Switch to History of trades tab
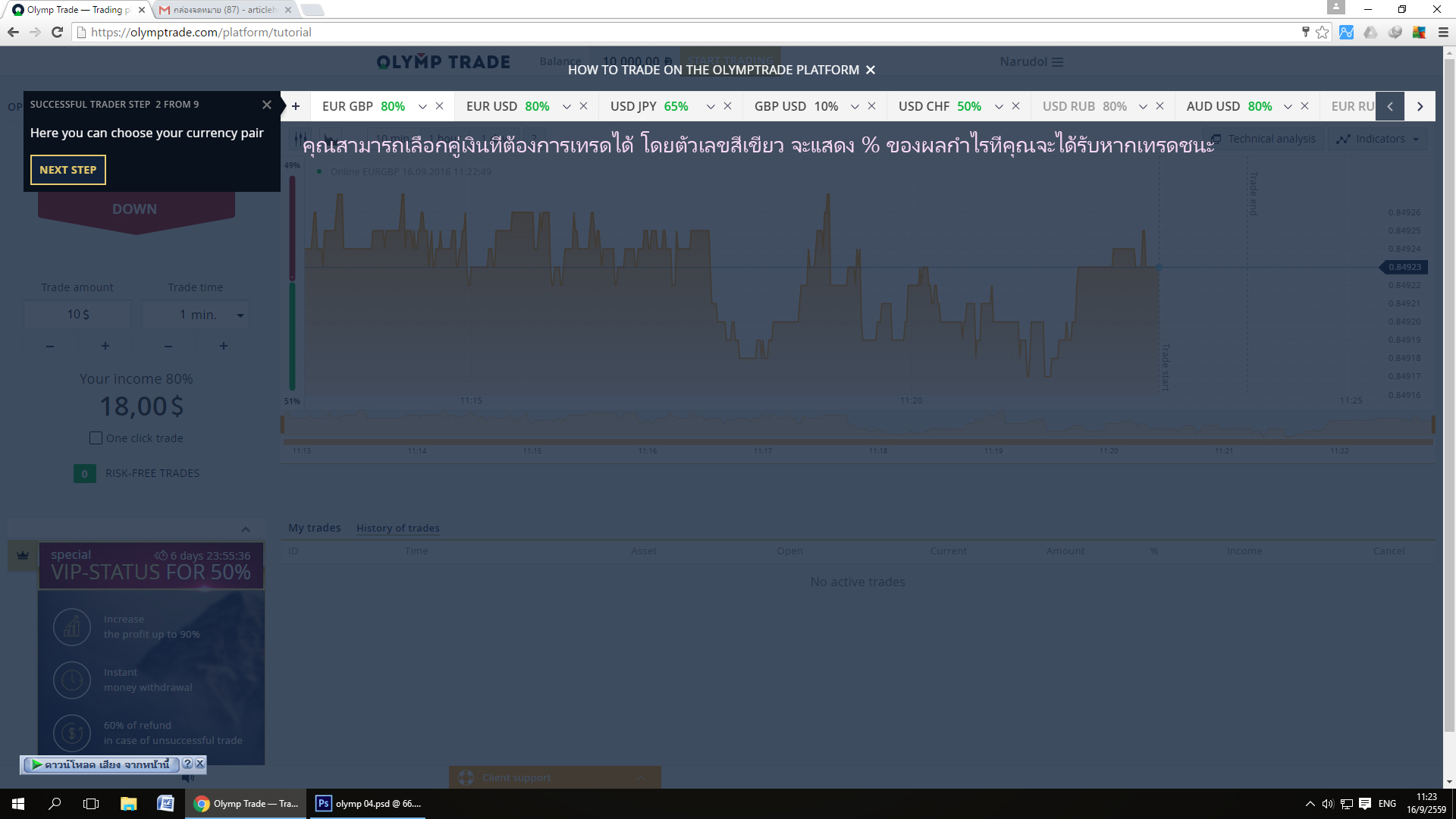This screenshot has width=1456, height=819. coord(398,529)
